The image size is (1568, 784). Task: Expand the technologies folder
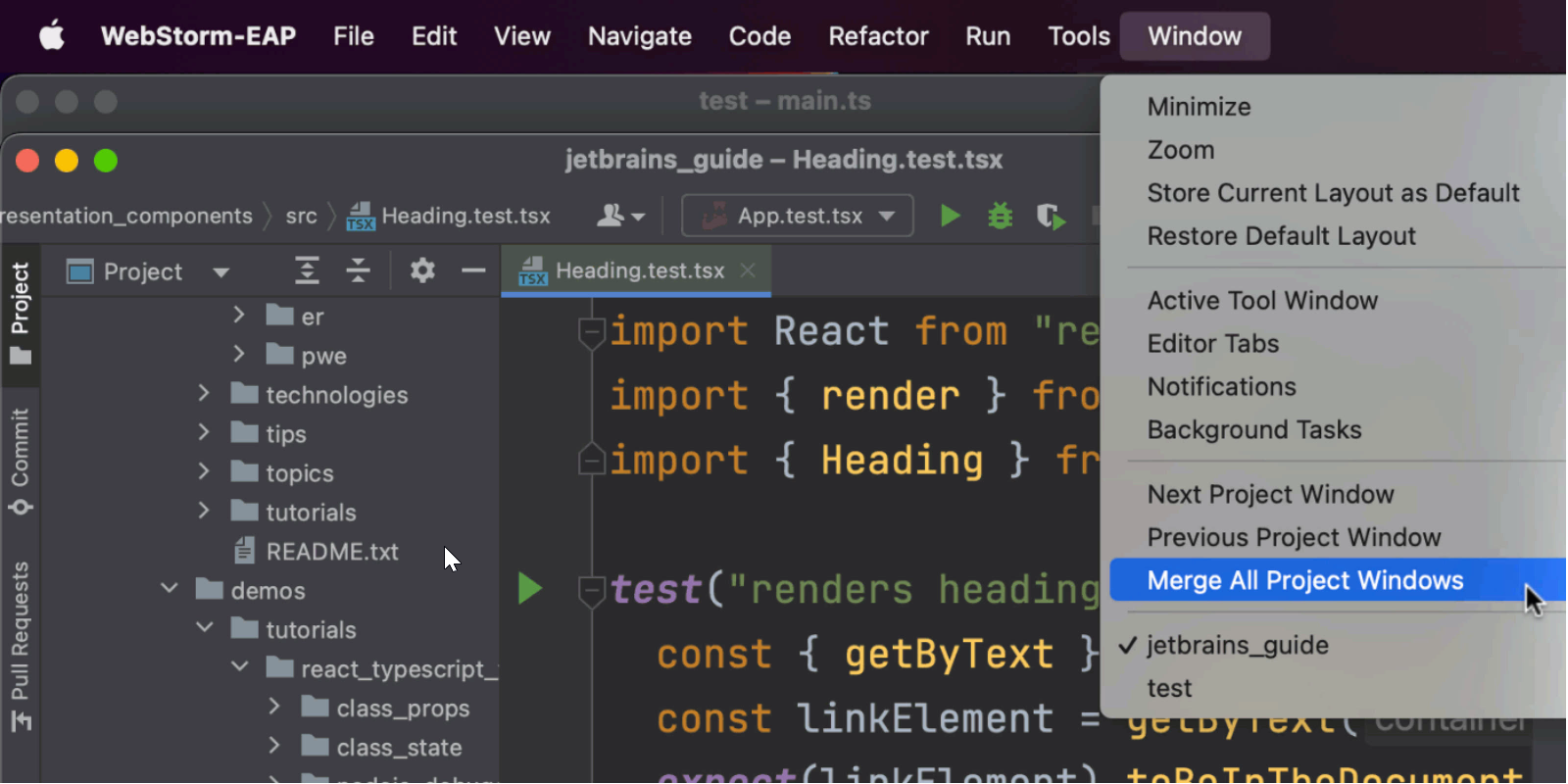coord(204,394)
